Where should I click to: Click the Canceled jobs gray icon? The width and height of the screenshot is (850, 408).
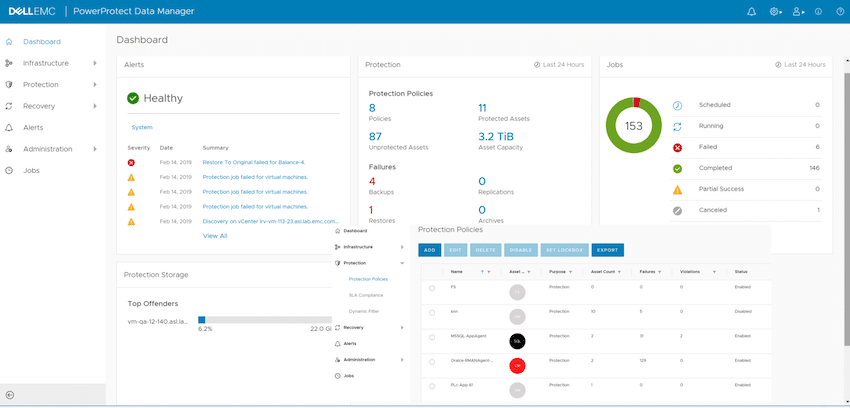tap(677, 211)
